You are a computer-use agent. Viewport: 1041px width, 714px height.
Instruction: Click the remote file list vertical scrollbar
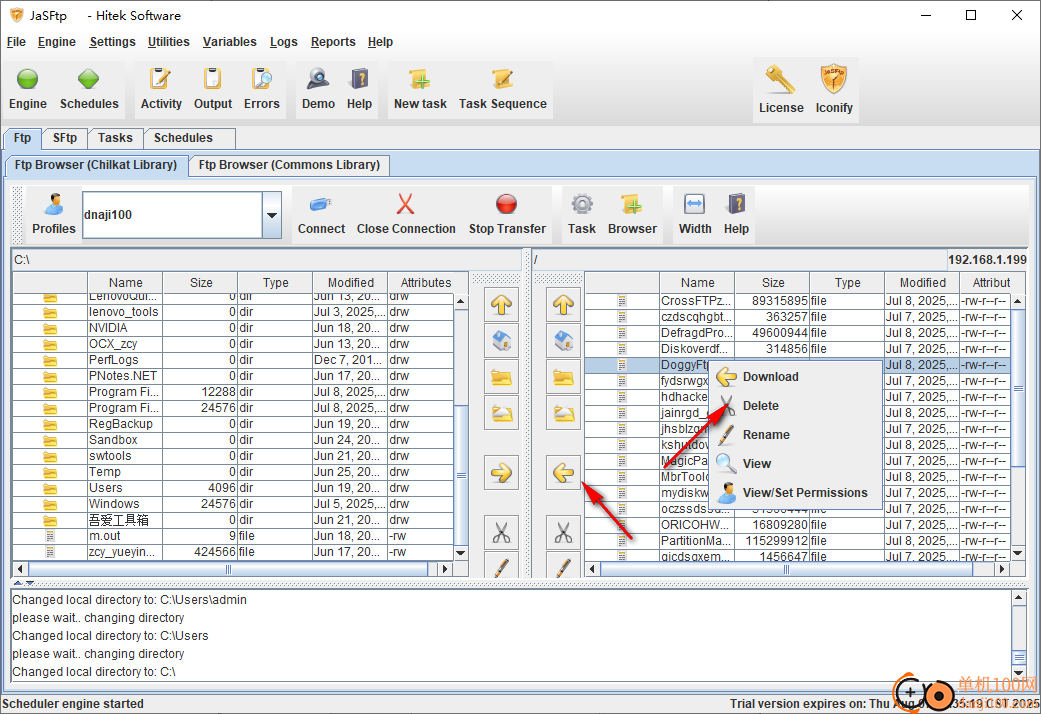[x=1018, y=427]
